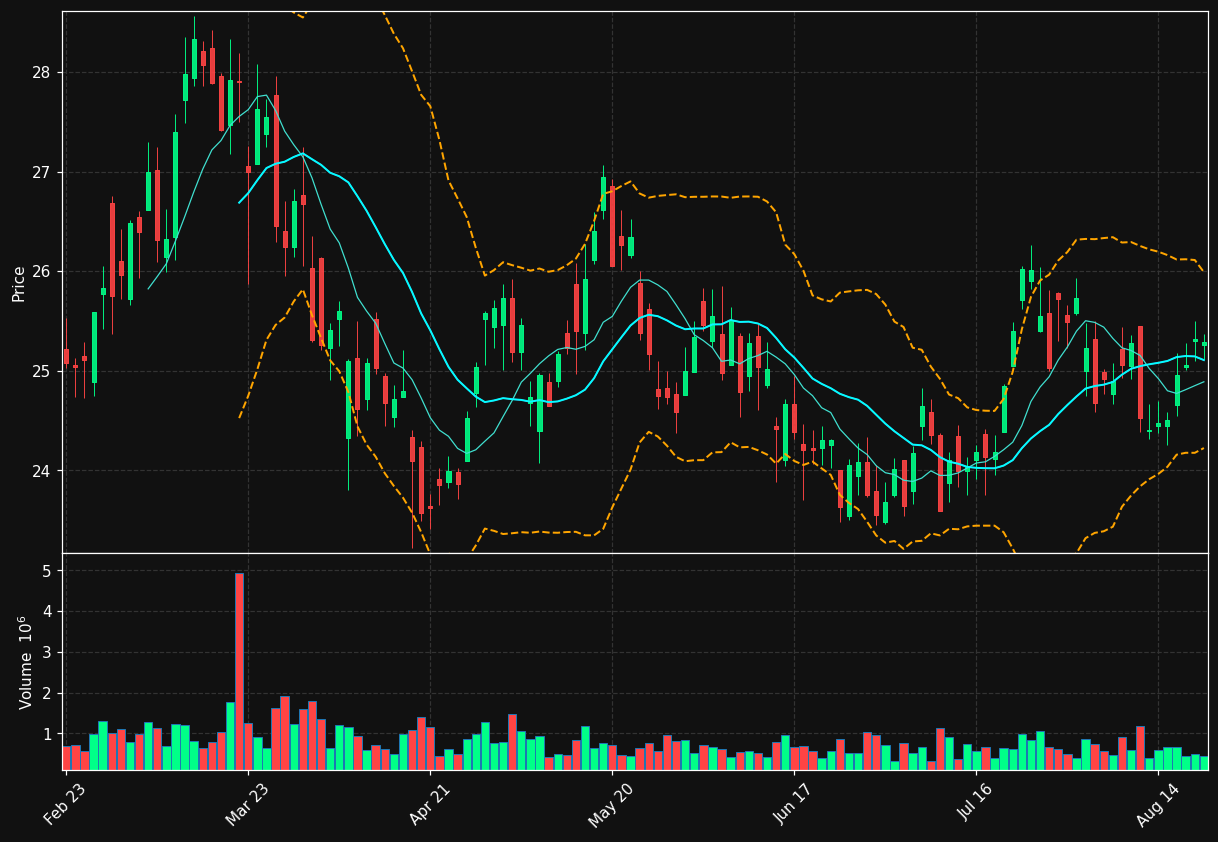Image resolution: width=1218 pixels, height=842 pixels.
Task: Click the volume axis label 1
Action: coord(46,735)
